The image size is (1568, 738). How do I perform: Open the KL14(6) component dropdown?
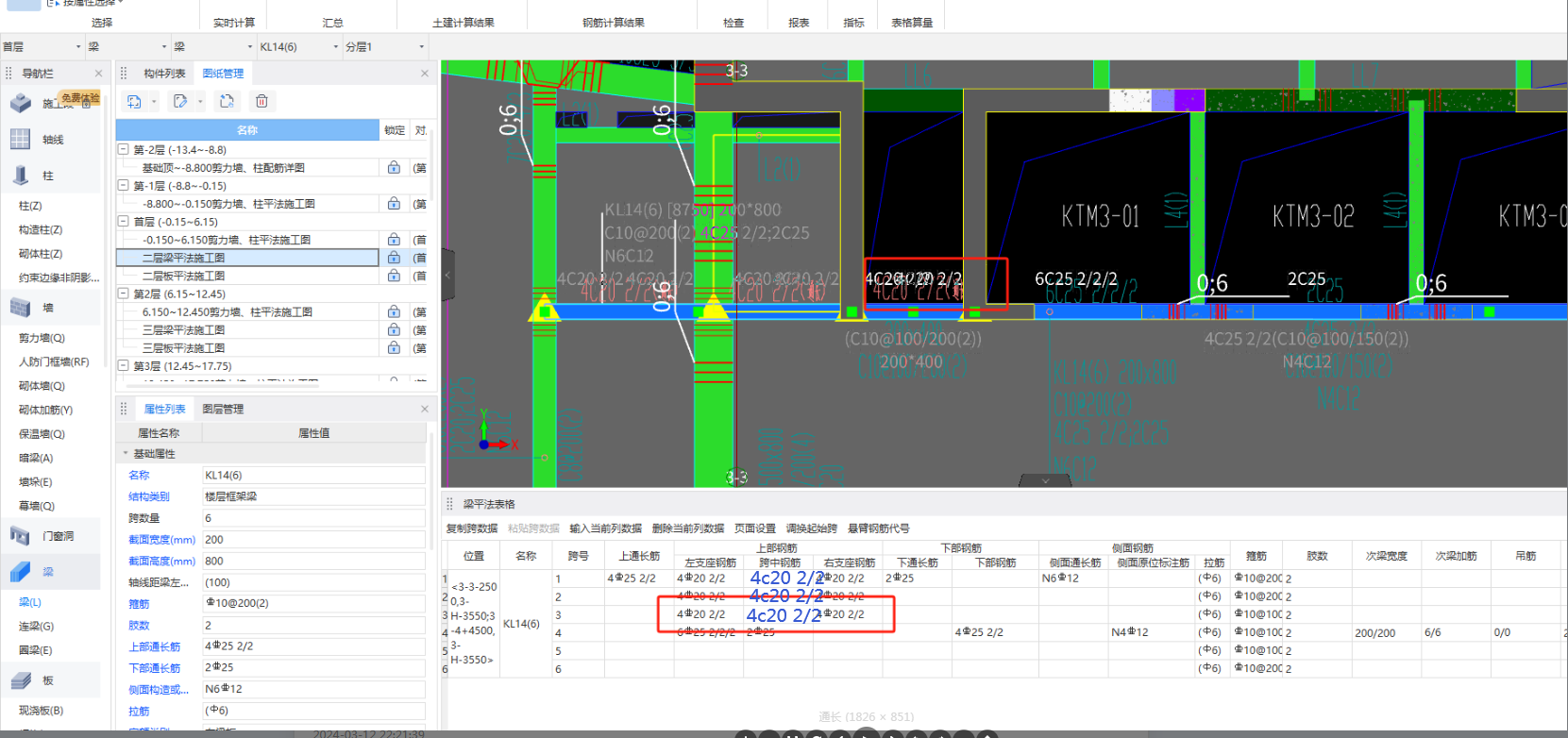click(x=335, y=46)
